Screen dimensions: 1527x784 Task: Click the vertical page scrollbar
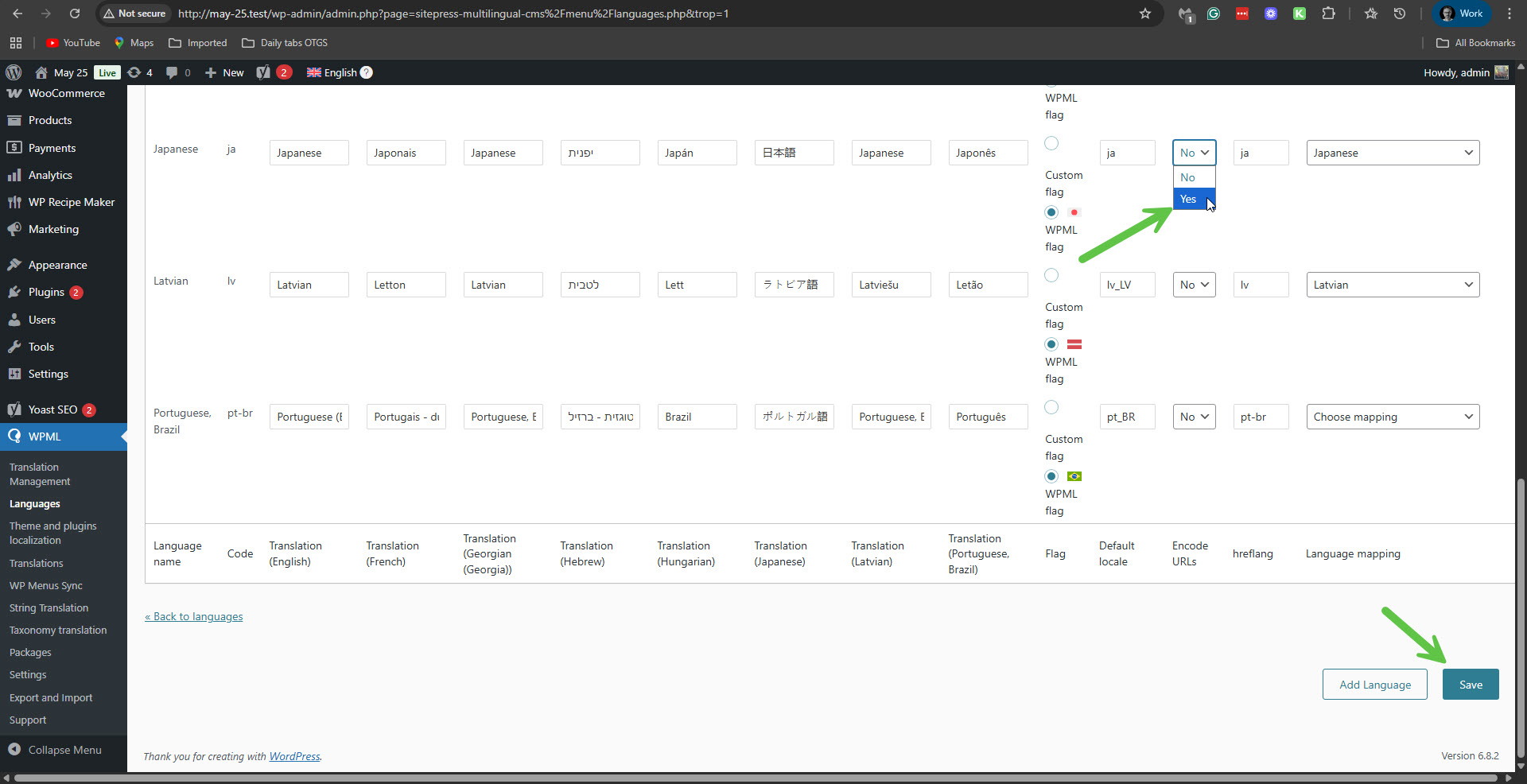point(1521,620)
